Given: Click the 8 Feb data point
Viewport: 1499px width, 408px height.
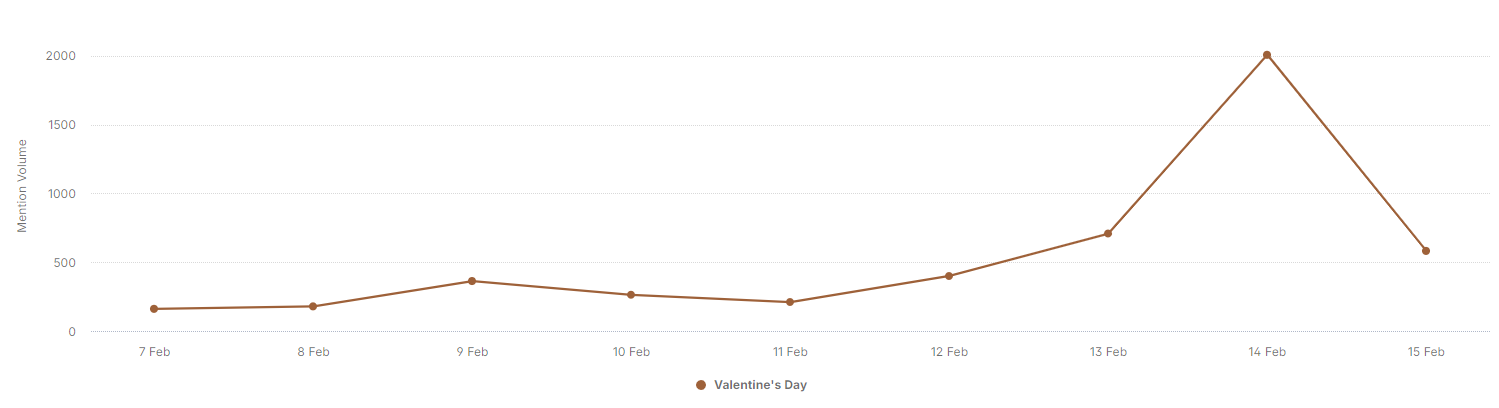Looking at the screenshot, I should coord(313,306).
